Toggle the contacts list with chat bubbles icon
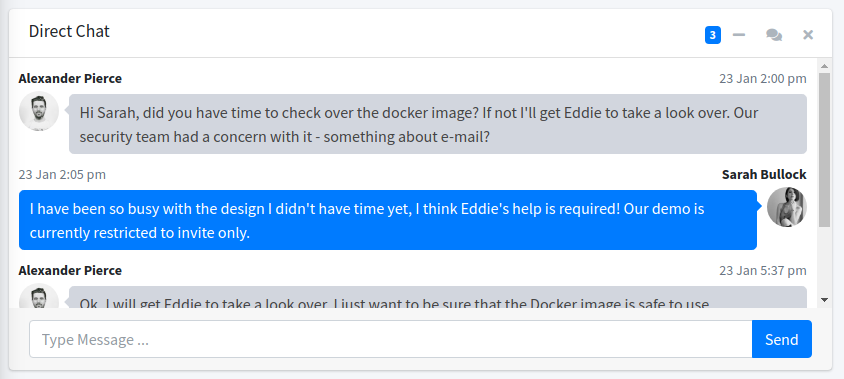The height and width of the screenshot is (379, 844). click(x=774, y=35)
